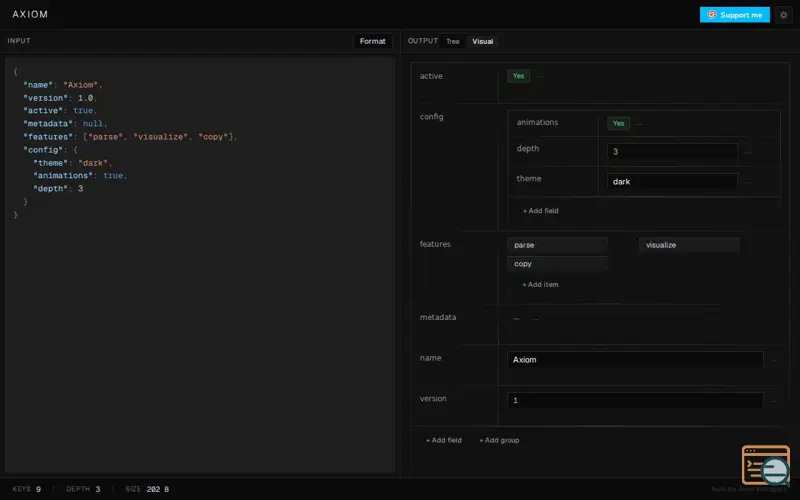Click the AXIOM logo title
Screen dimensions: 800x500
30,14
